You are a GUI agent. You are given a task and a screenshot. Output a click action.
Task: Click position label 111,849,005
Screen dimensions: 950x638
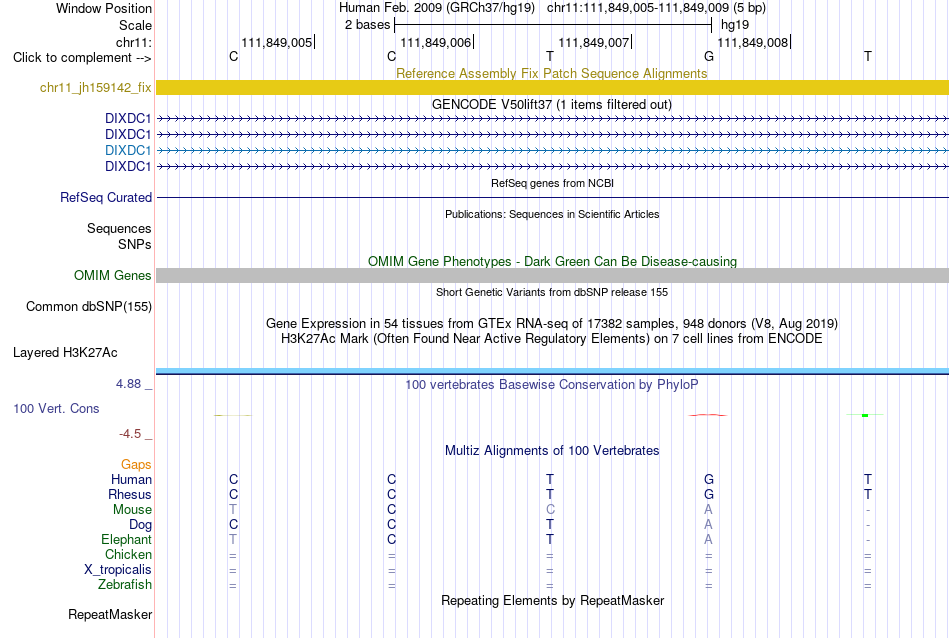(x=276, y=42)
